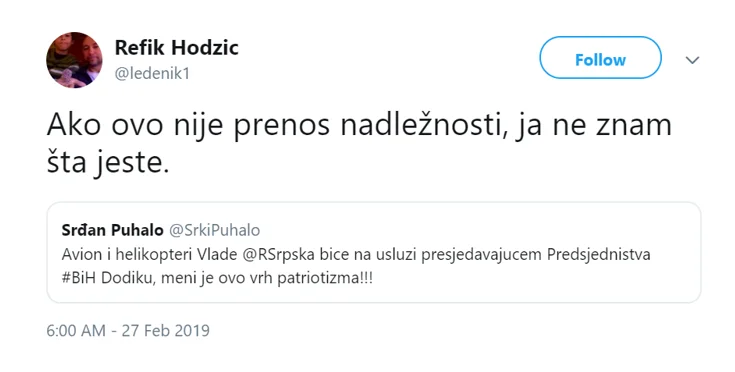Click the word "Dodiku" in quoted tweet
Screen dimensions: 735x372
pos(129,278)
